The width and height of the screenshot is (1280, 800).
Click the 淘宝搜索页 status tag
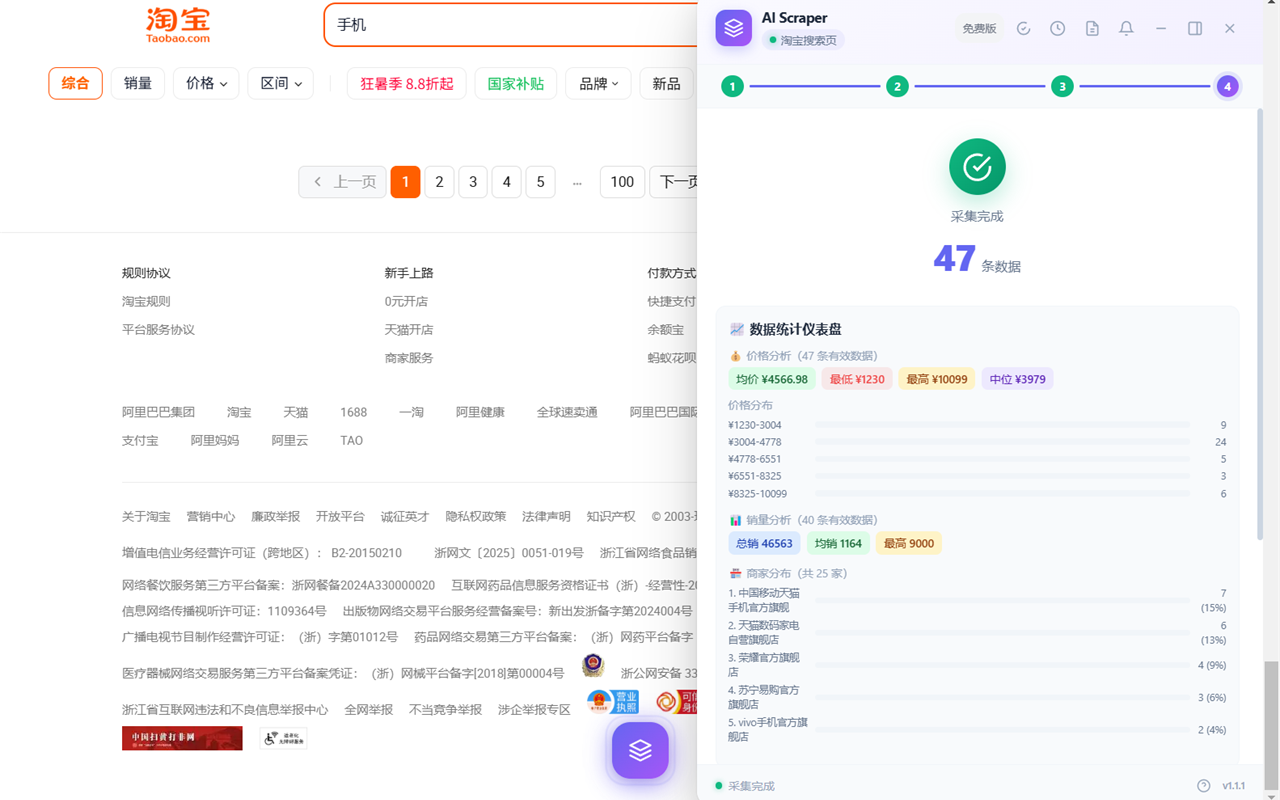coord(804,40)
